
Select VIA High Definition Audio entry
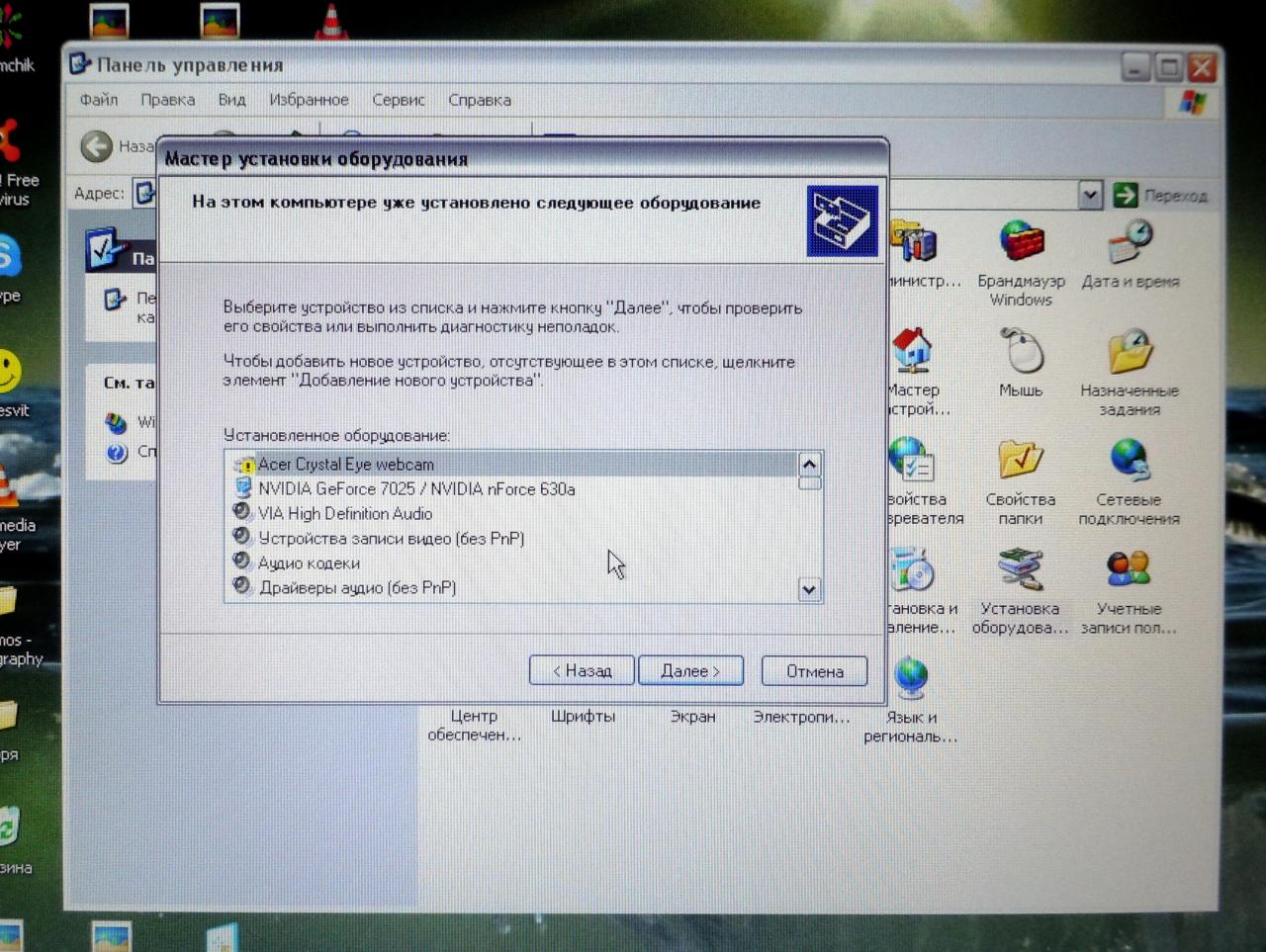point(344,514)
